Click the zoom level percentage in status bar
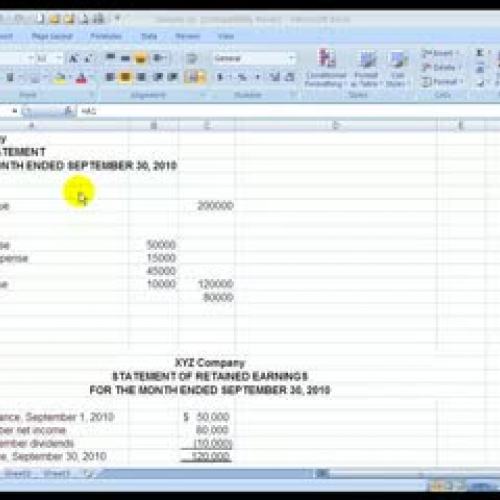The image size is (500, 500). [482, 487]
